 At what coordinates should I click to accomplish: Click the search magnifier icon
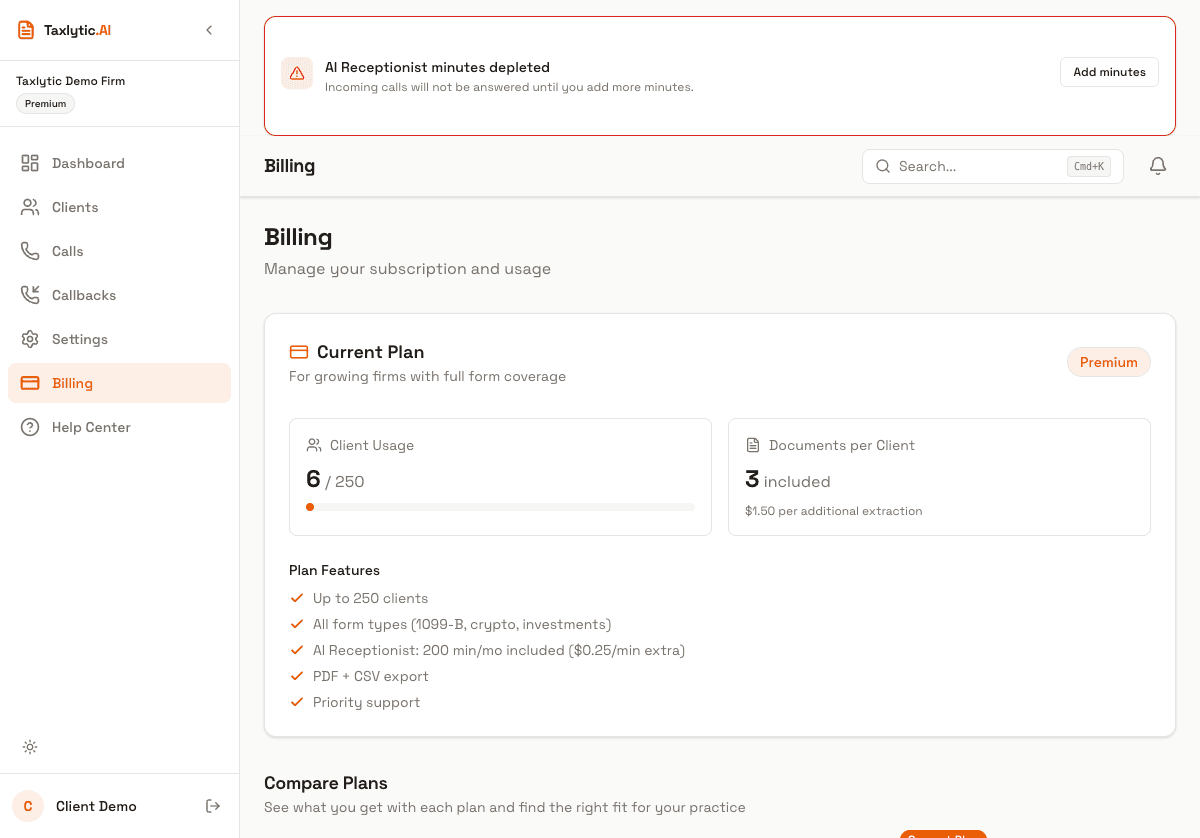point(883,166)
